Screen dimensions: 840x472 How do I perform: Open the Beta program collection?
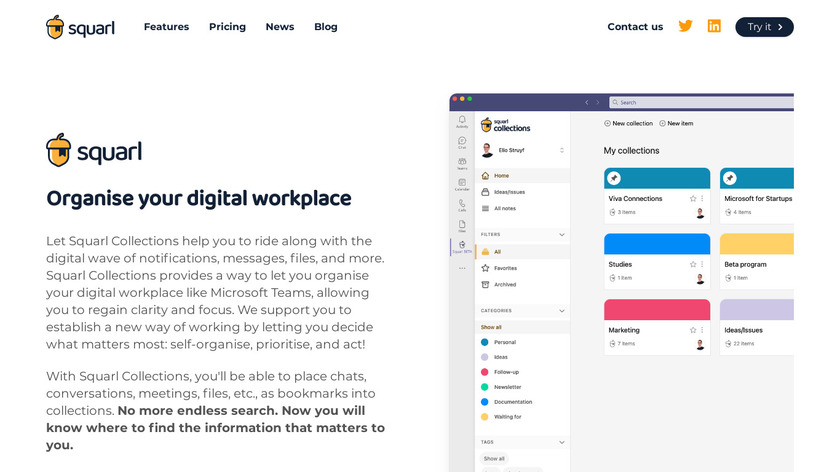click(756, 261)
